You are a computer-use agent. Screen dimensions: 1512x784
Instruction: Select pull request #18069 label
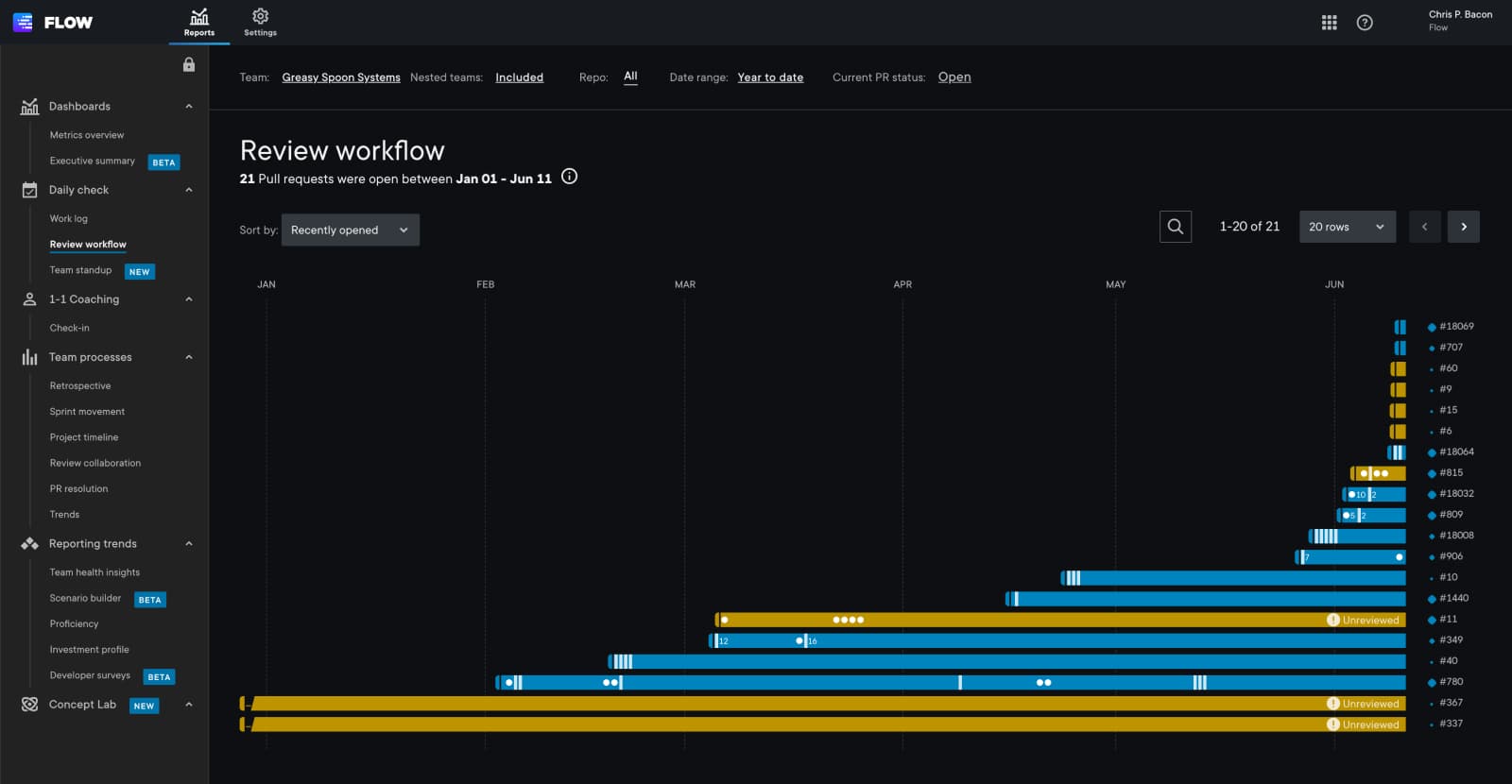[1456, 327]
